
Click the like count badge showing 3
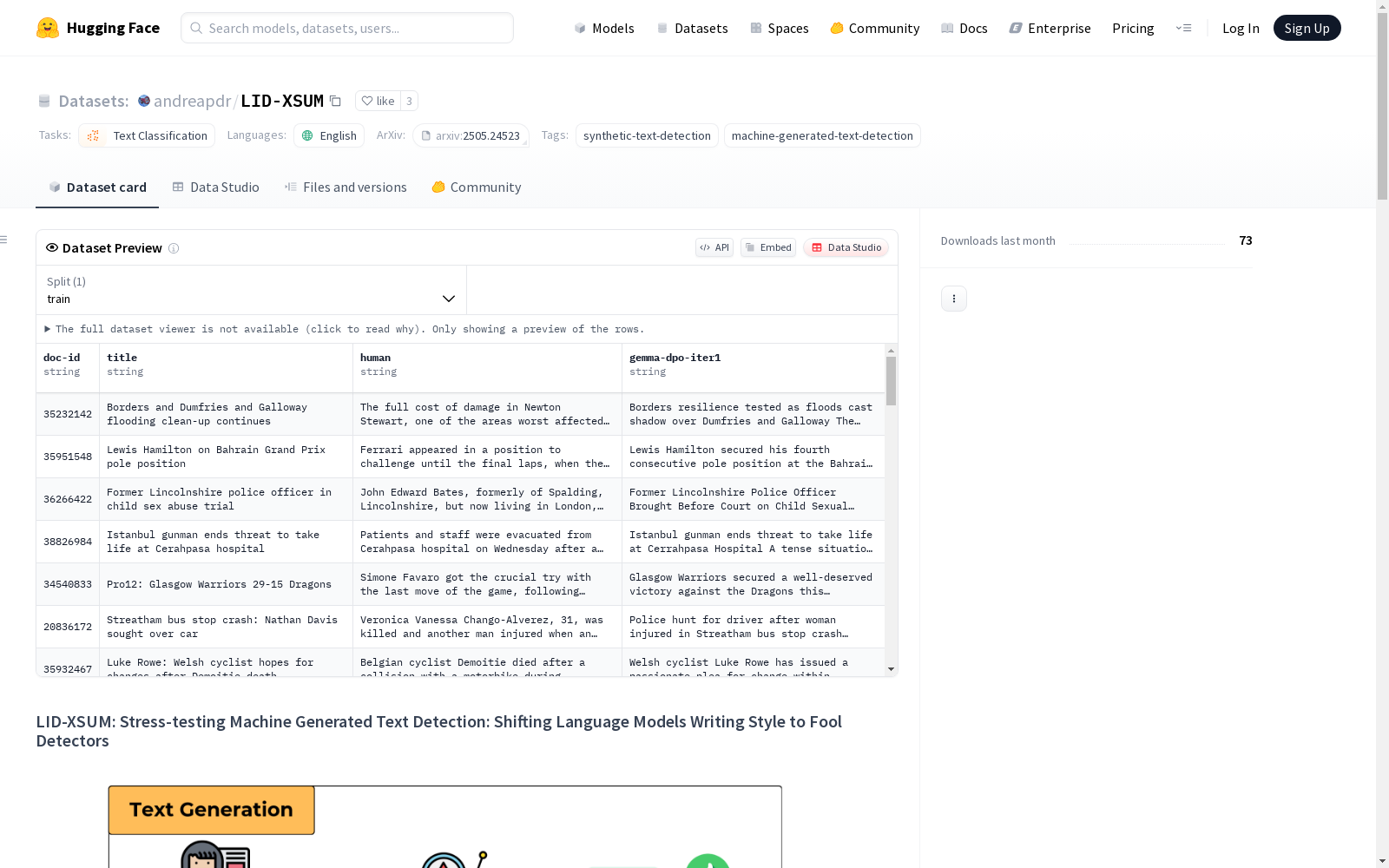click(x=409, y=101)
